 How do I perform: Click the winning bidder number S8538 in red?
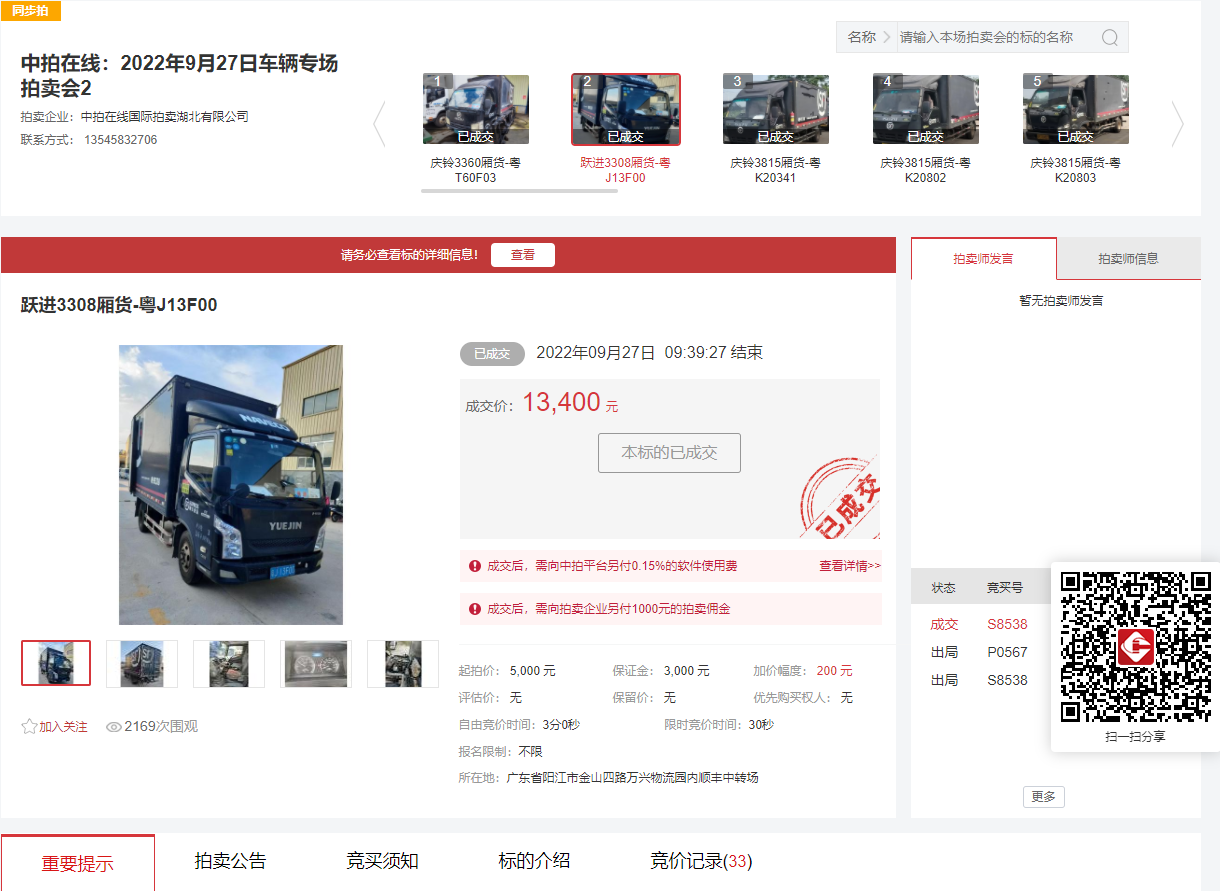[x=1007, y=624]
